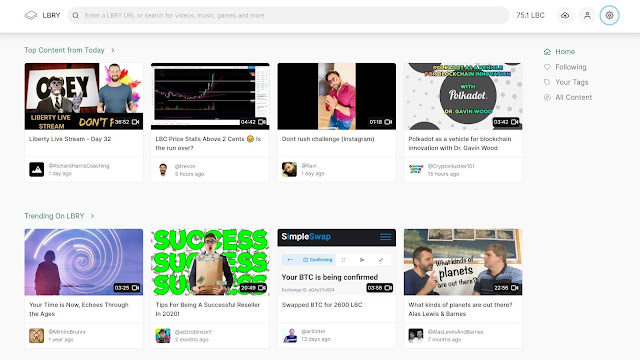Open @MimirsBrunnr channel avatar

(36, 336)
